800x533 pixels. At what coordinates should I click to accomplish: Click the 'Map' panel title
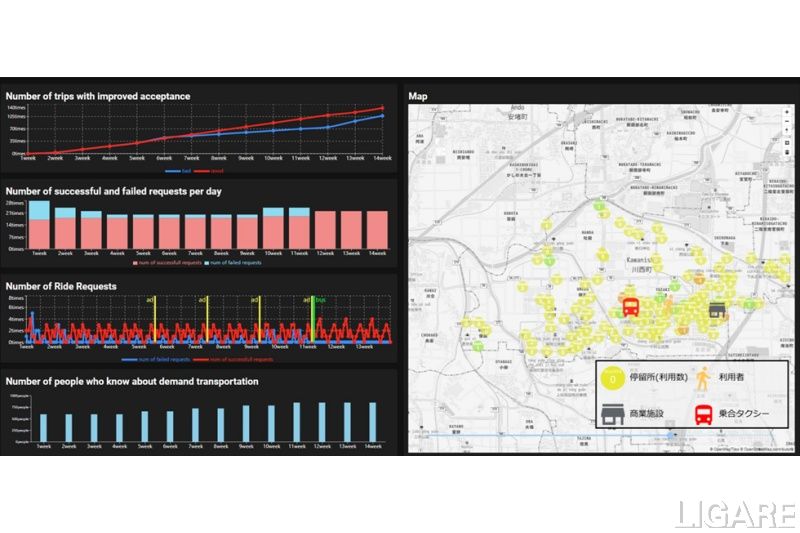tap(418, 96)
